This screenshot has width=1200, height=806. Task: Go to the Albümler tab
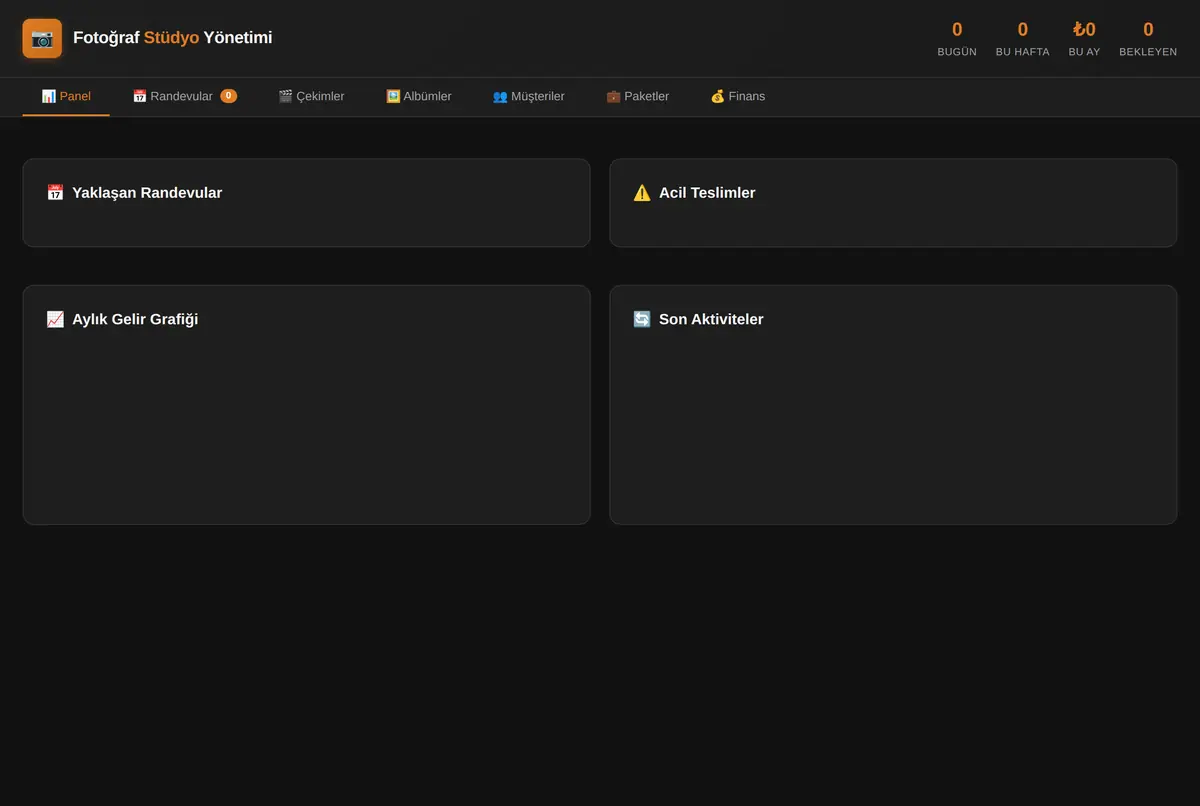pos(419,96)
